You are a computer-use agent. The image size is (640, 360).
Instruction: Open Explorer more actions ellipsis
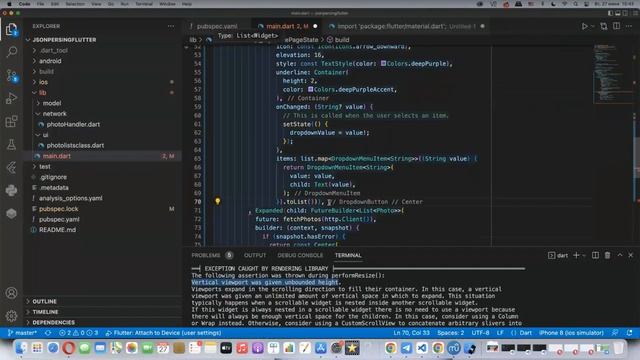[x=171, y=26]
